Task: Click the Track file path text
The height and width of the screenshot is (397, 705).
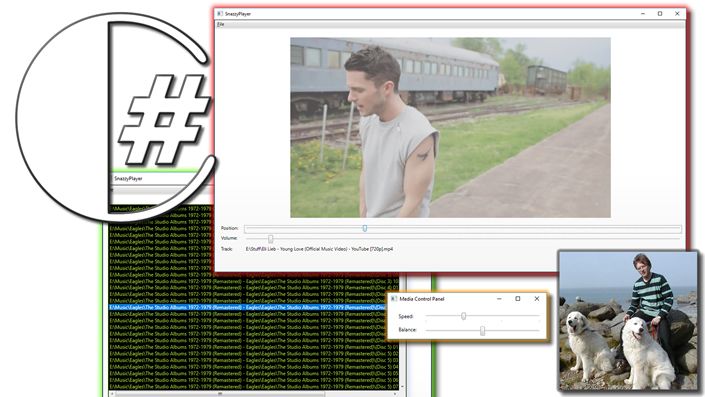Action: [319, 249]
